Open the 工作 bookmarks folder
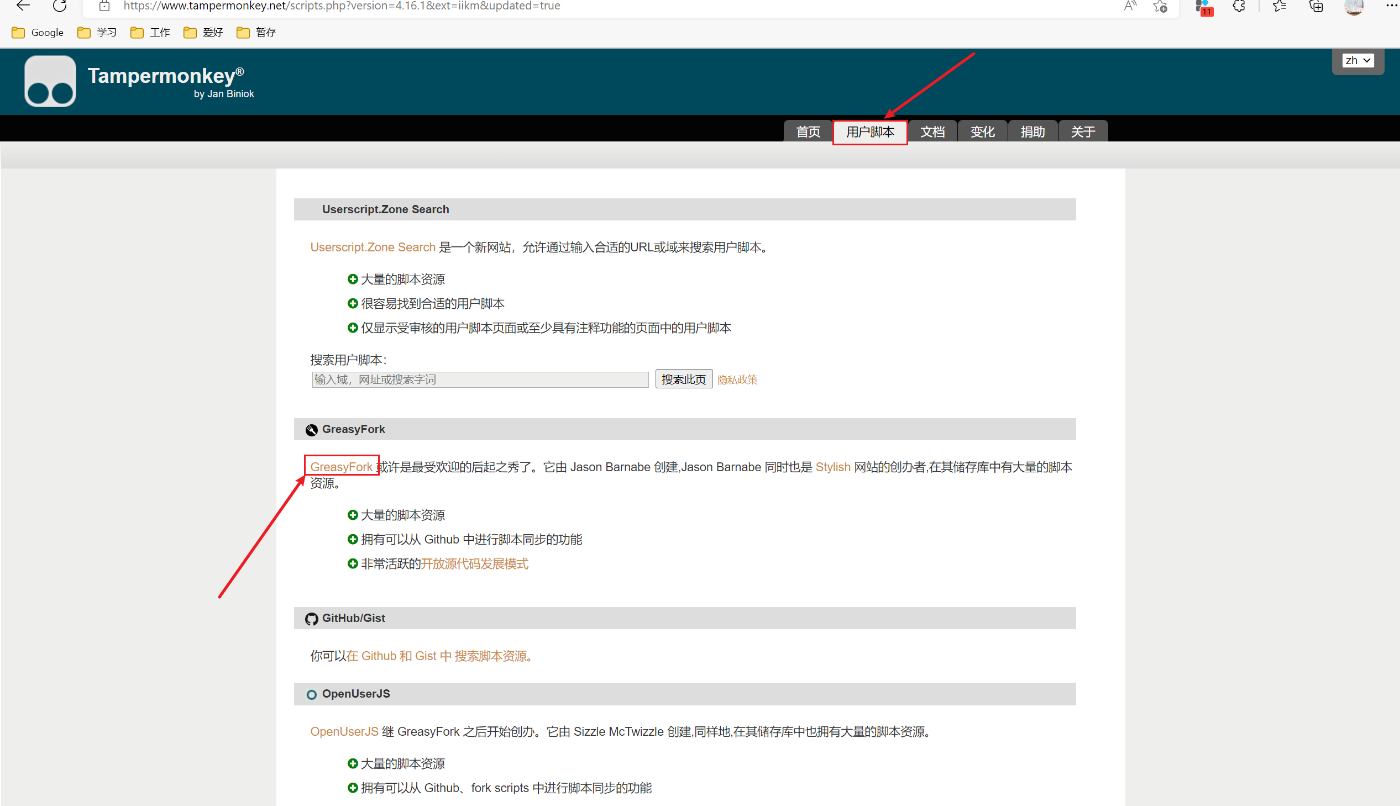 (x=150, y=32)
